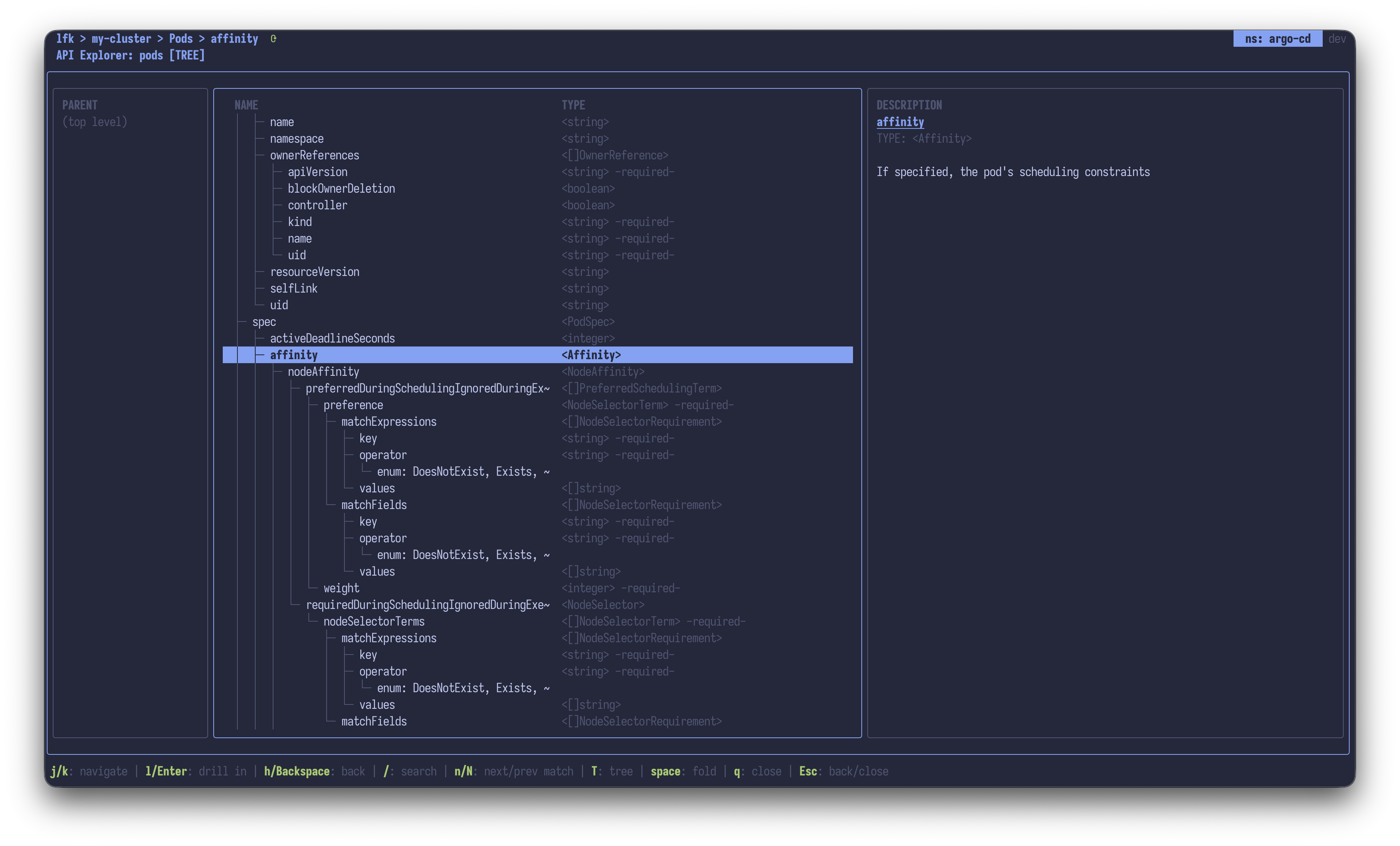Image resolution: width=1400 pixels, height=846 pixels.
Task: Click the j/k navigate hint
Action: pyautogui.click(x=89, y=771)
